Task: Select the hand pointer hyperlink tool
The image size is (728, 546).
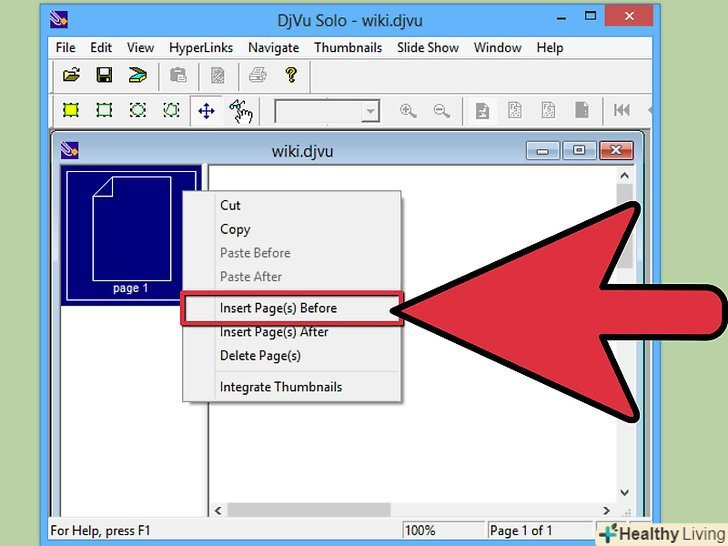Action: tap(240, 111)
